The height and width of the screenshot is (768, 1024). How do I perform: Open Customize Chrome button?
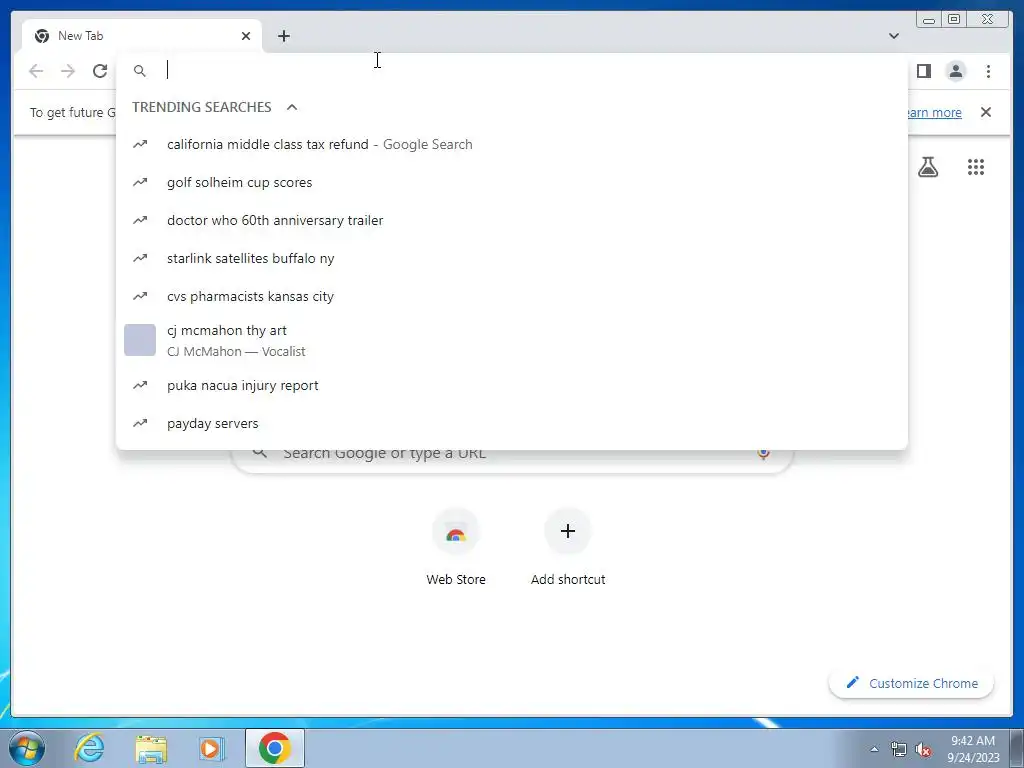click(911, 683)
